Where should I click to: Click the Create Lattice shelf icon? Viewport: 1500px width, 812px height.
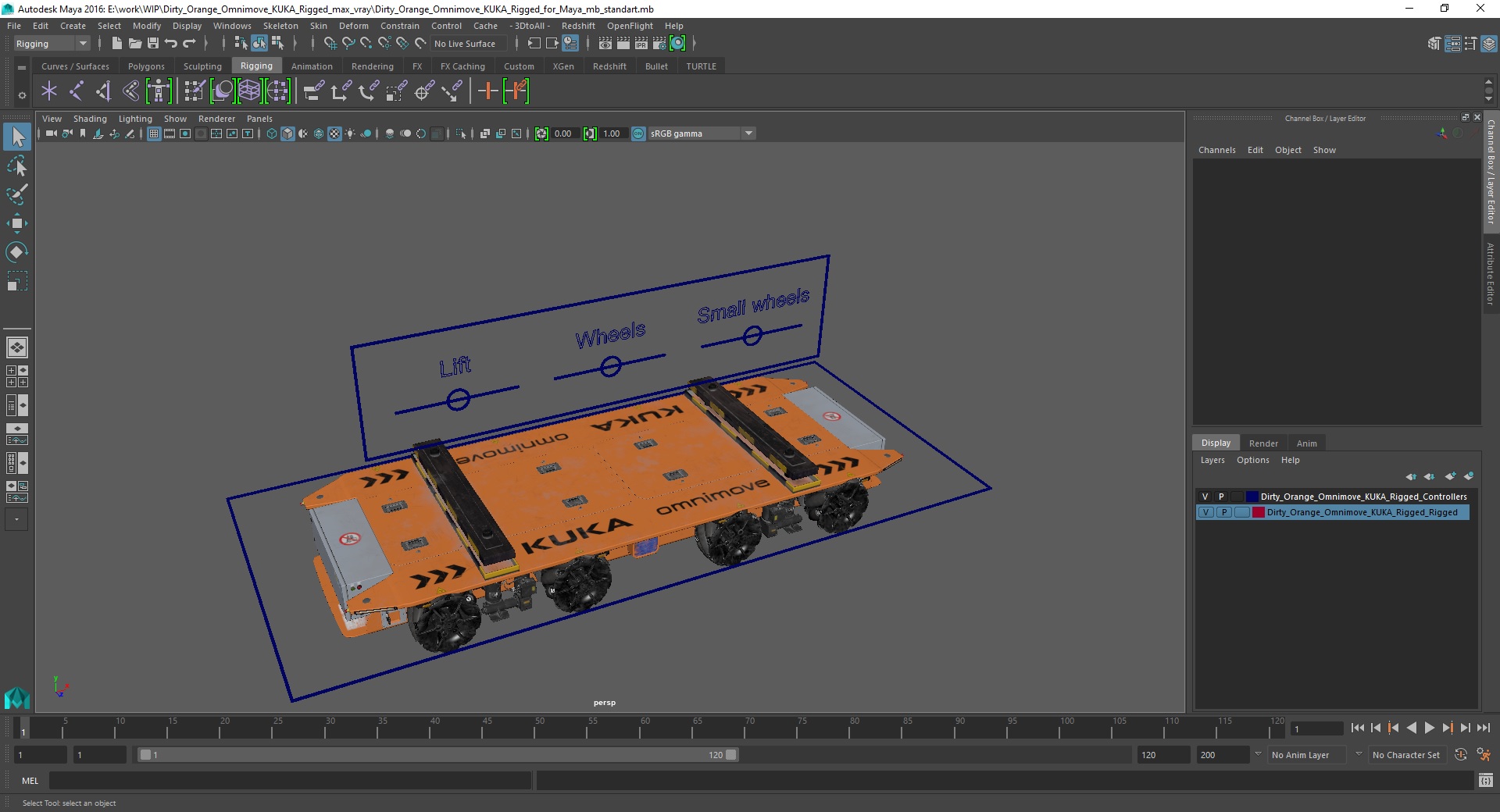(249, 91)
